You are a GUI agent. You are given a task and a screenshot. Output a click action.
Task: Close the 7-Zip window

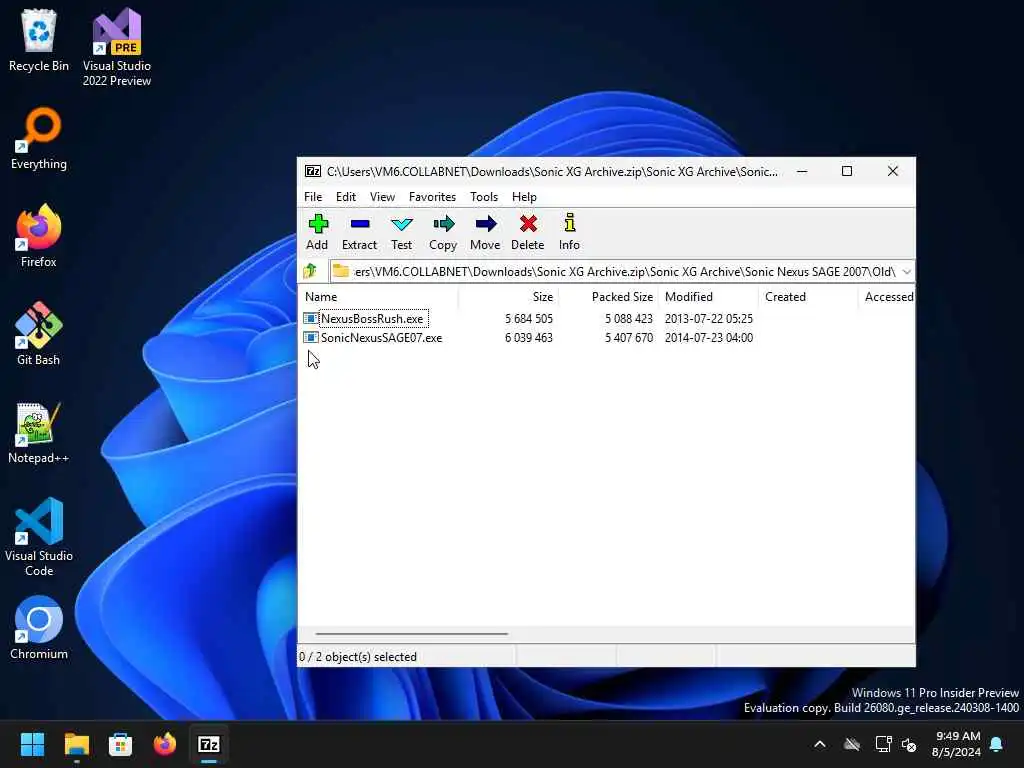[893, 171]
